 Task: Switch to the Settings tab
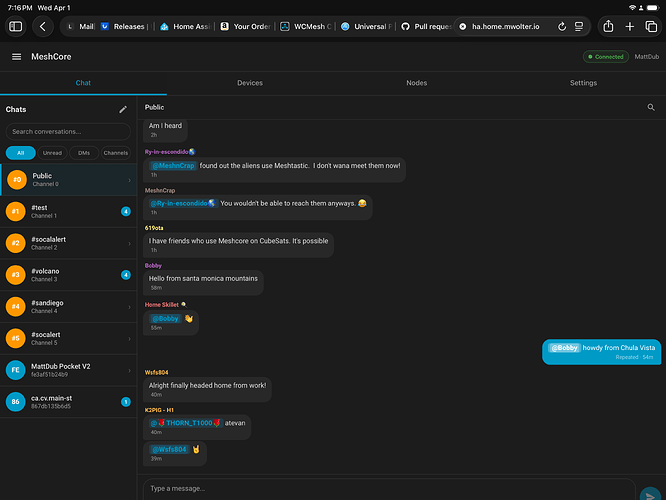click(x=583, y=83)
